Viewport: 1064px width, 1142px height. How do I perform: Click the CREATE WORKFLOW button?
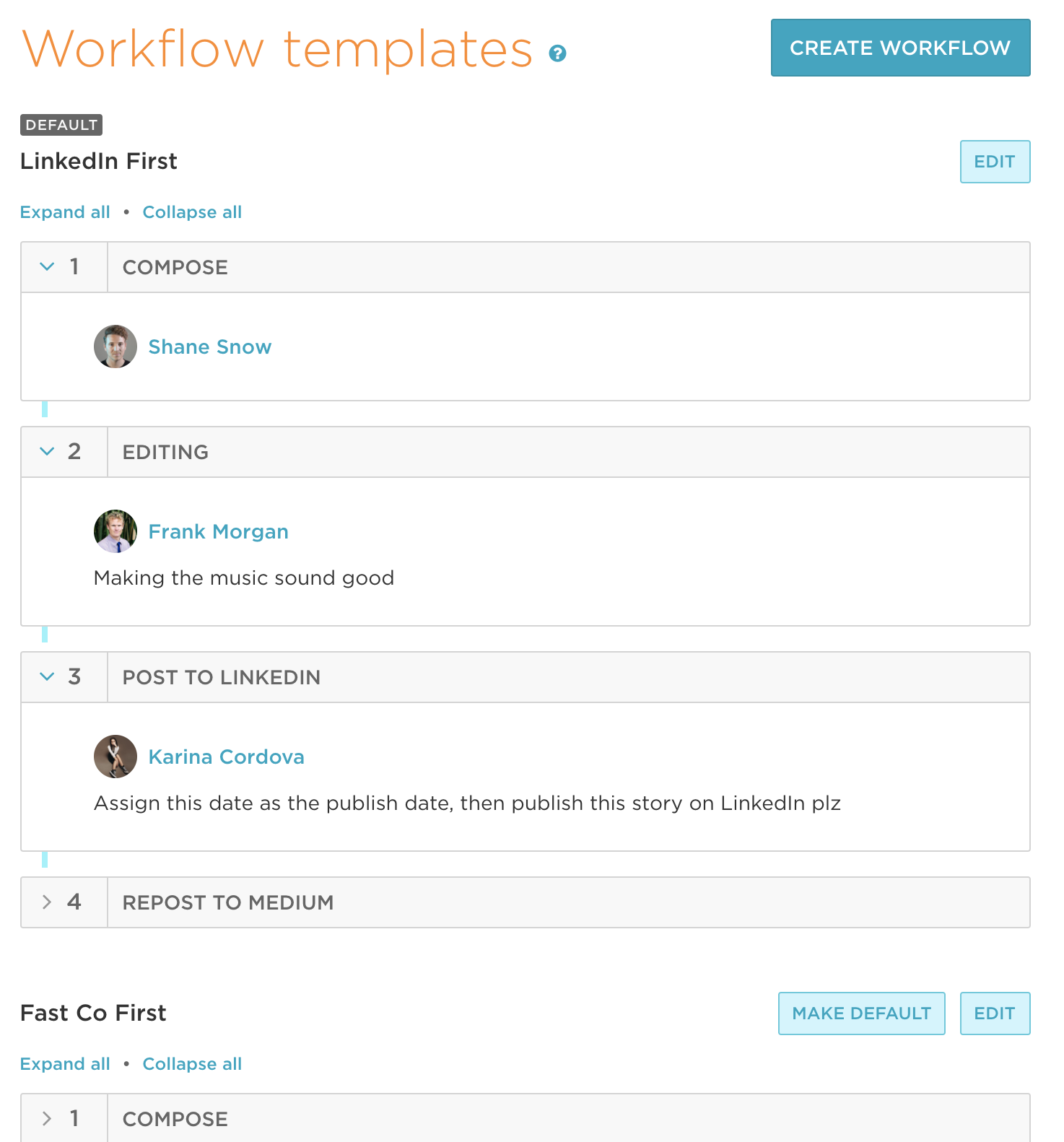(899, 48)
